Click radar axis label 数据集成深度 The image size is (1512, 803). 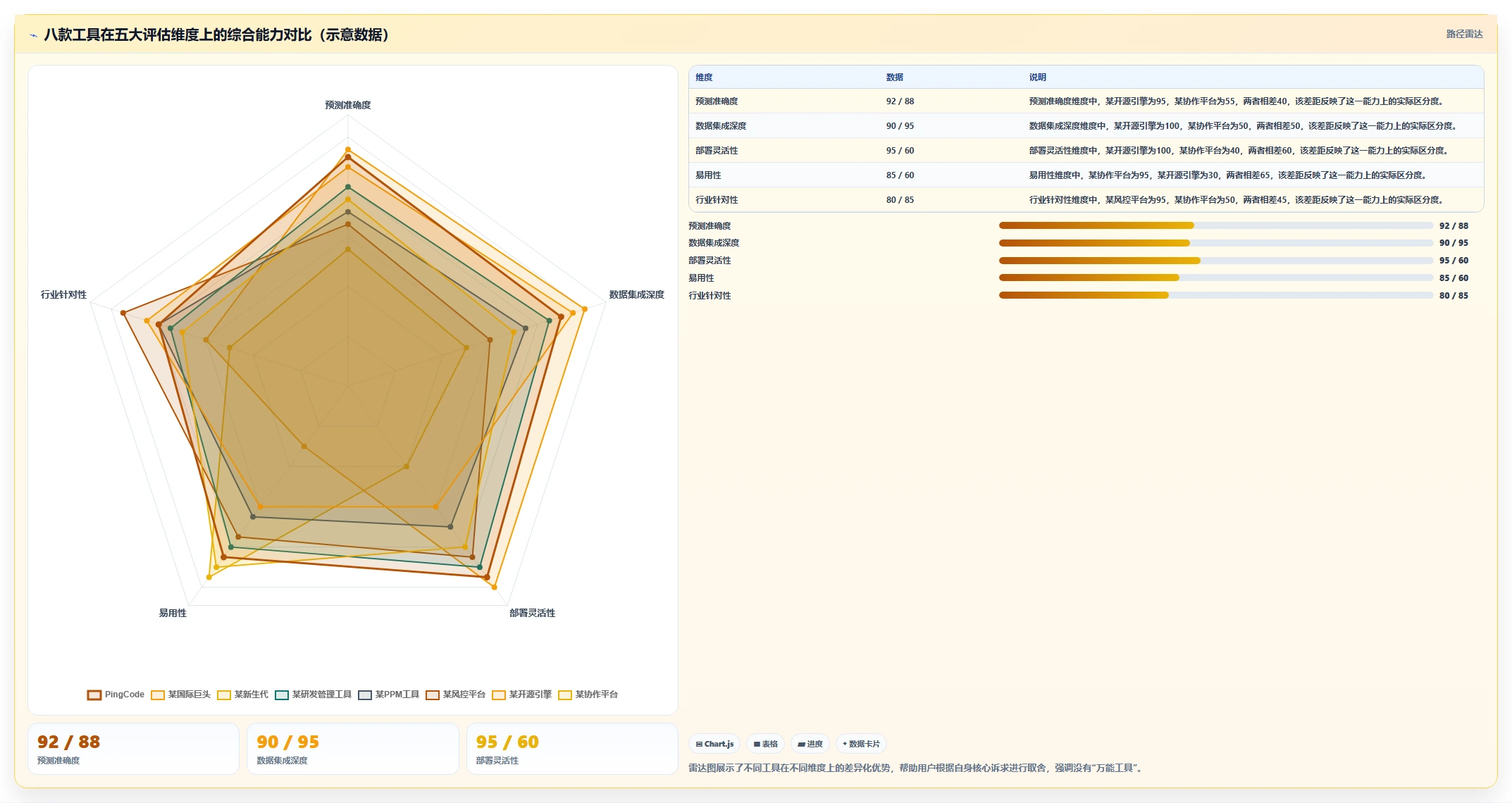637,294
